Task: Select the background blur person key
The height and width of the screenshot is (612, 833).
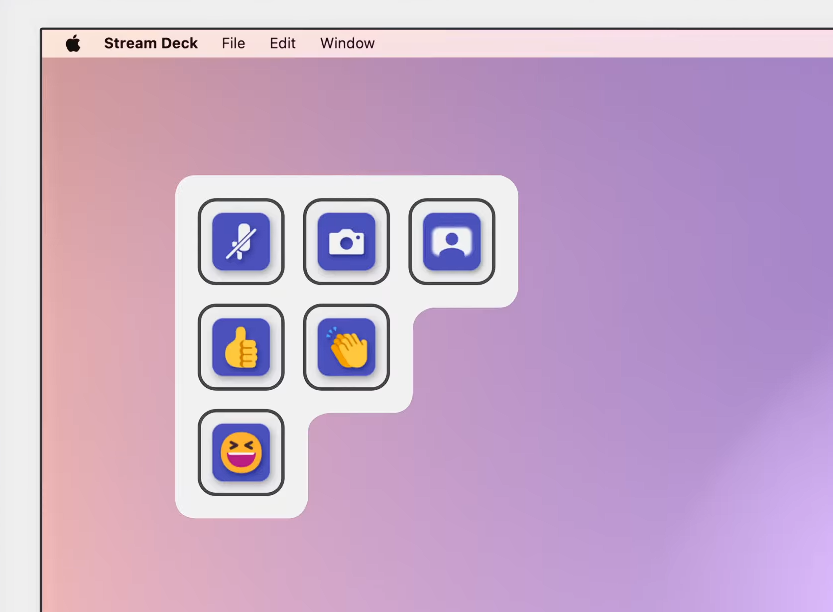Action: click(452, 242)
